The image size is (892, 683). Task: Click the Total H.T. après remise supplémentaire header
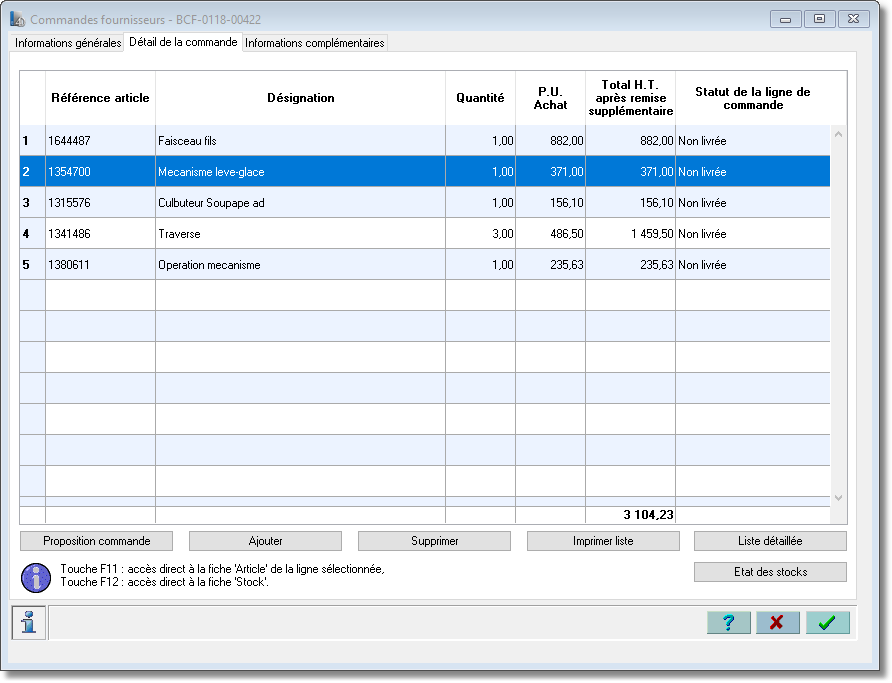click(630, 98)
